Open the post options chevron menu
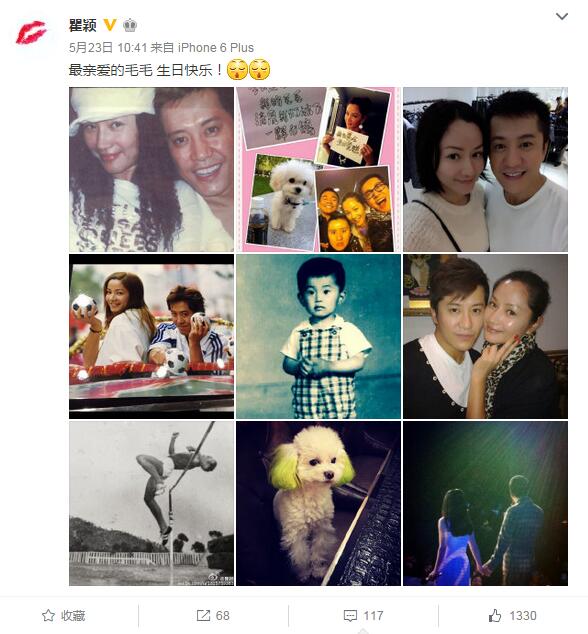The height and width of the screenshot is (634, 588). [x=562, y=16]
